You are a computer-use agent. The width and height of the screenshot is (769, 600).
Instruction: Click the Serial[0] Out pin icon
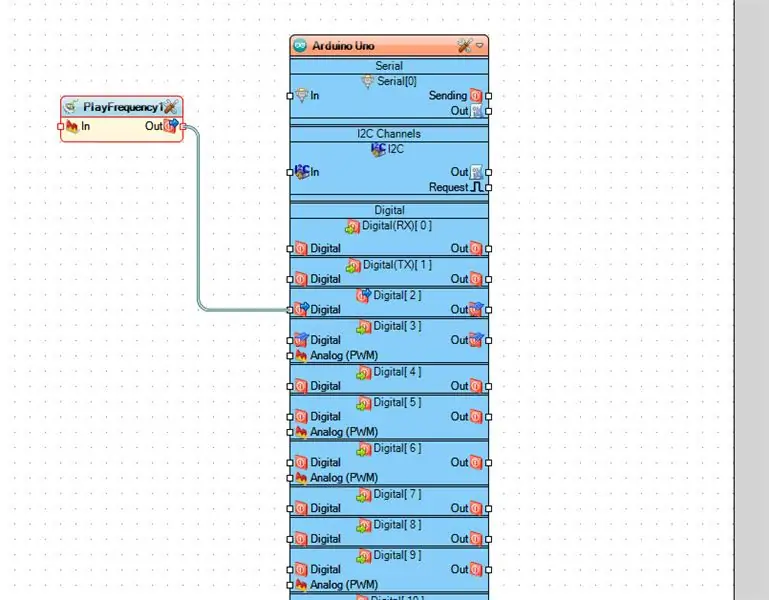[476, 111]
